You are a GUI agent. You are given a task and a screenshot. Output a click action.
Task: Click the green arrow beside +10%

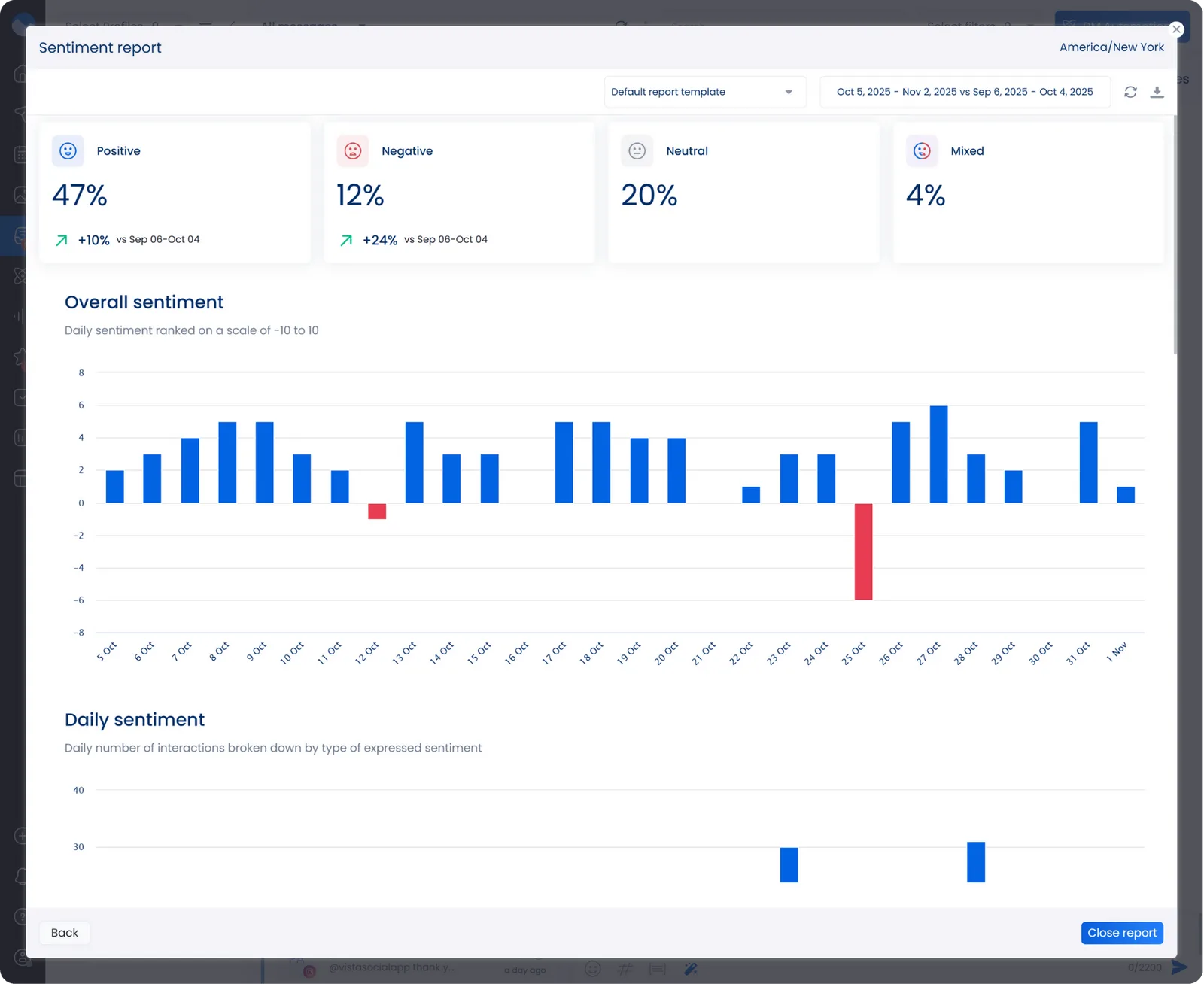[x=62, y=240]
